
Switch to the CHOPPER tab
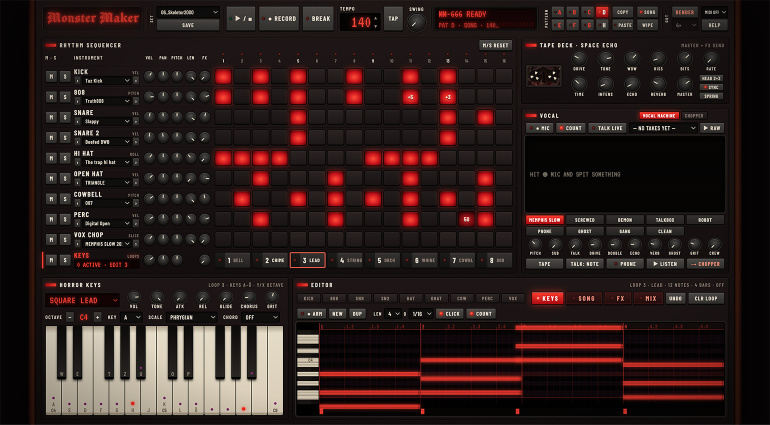click(x=694, y=116)
